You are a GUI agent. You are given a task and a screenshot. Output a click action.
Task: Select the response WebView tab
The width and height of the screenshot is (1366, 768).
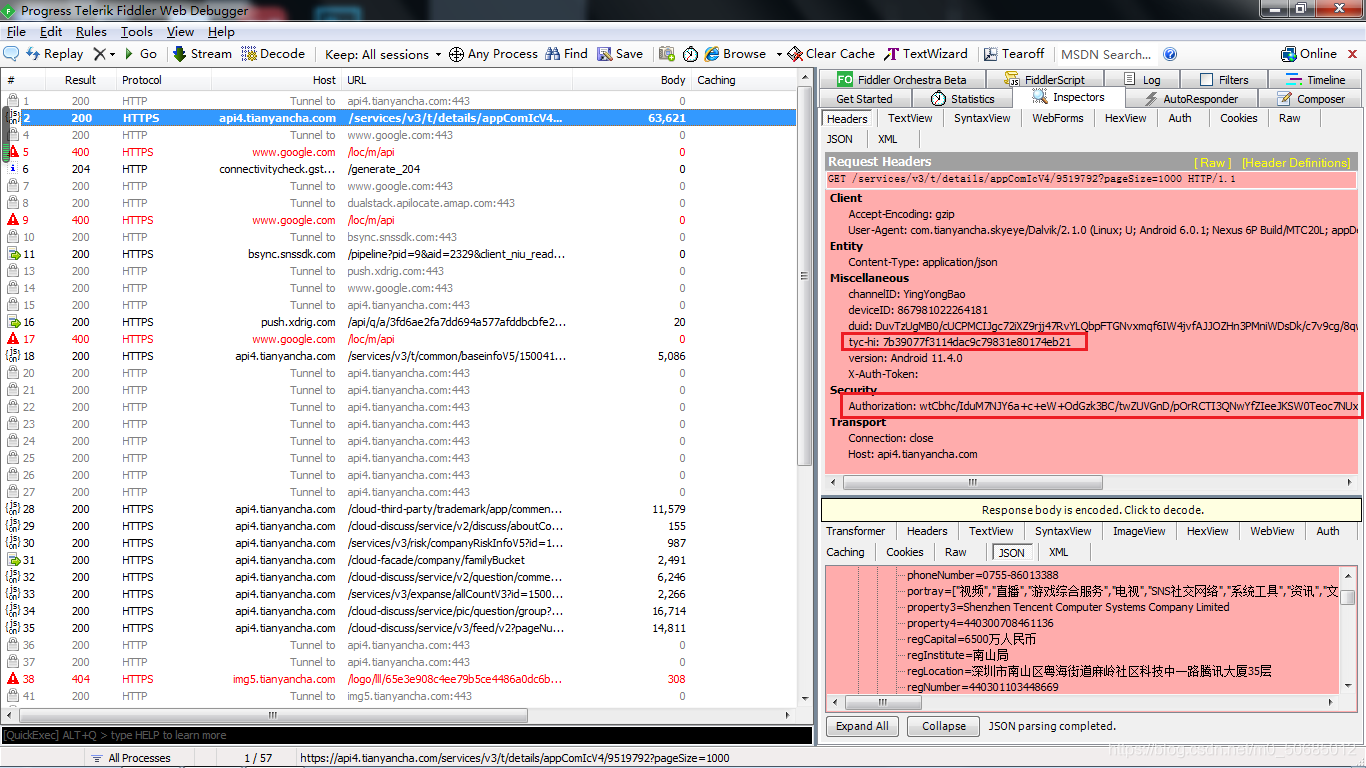click(x=1272, y=531)
